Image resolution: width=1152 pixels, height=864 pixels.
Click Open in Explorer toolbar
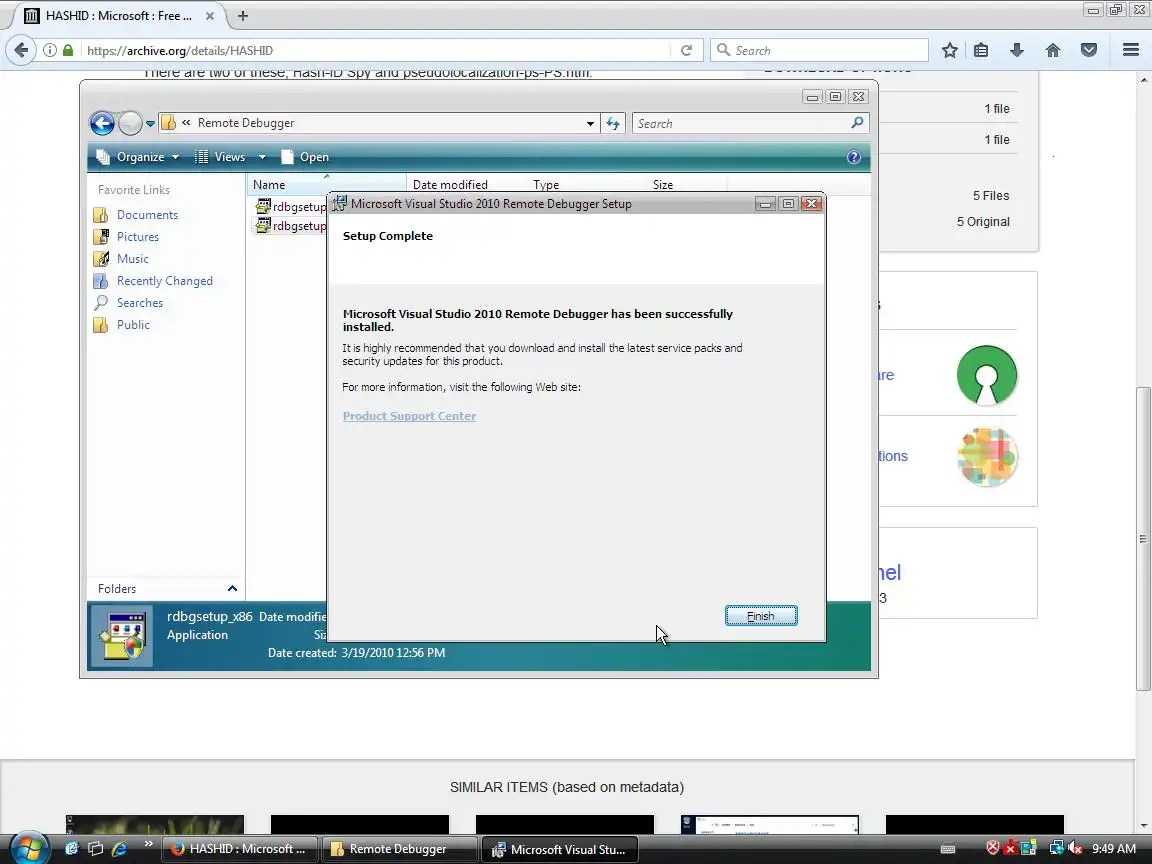(305, 156)
